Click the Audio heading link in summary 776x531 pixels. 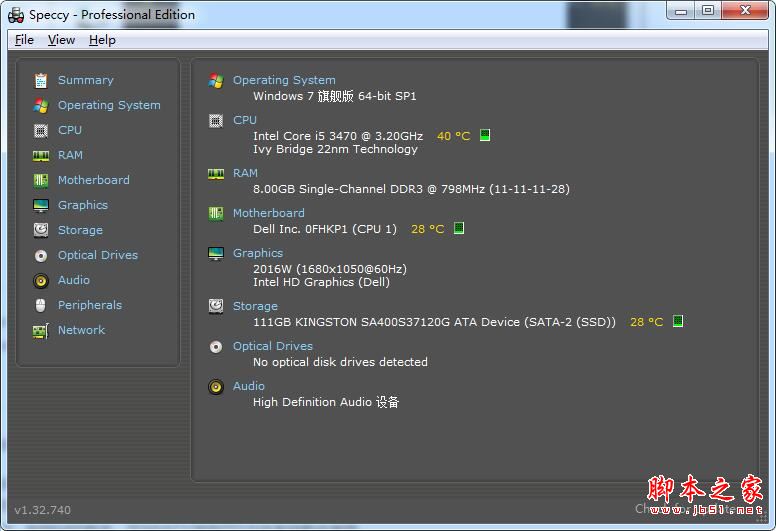click(249, 386)
